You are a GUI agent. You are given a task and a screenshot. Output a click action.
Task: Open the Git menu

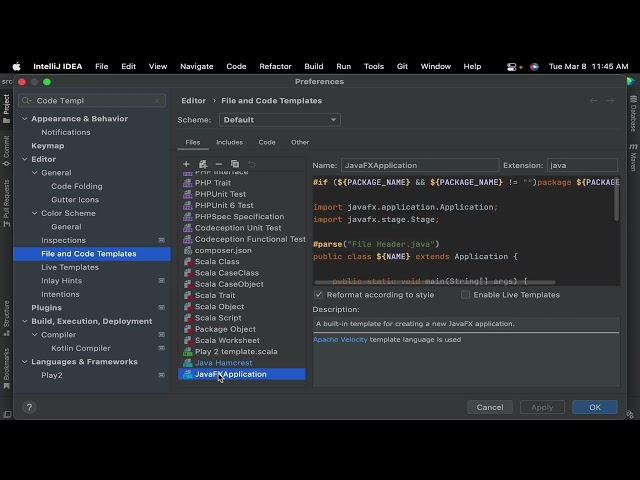click(402, 67)
